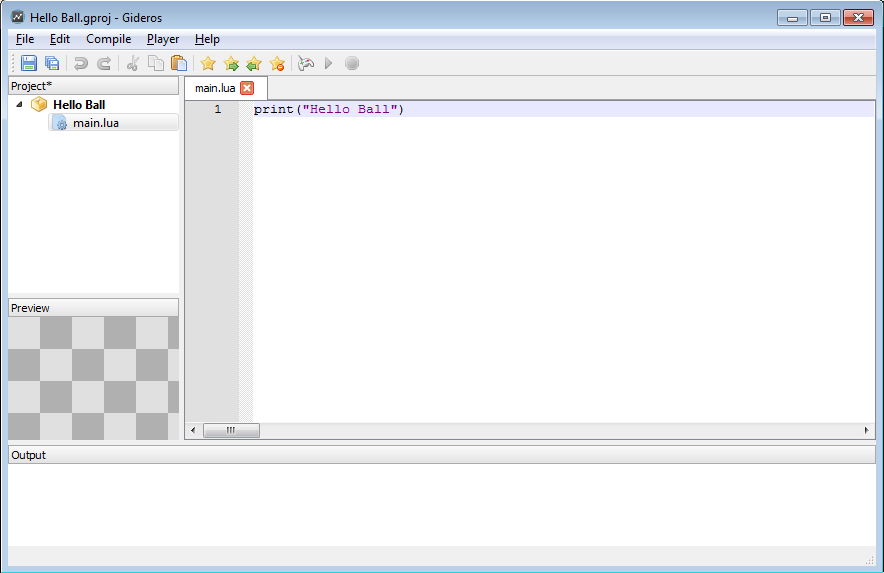Click the Lua file icon beside main.lua
This screenshot has width=884, height=573.
60,123
